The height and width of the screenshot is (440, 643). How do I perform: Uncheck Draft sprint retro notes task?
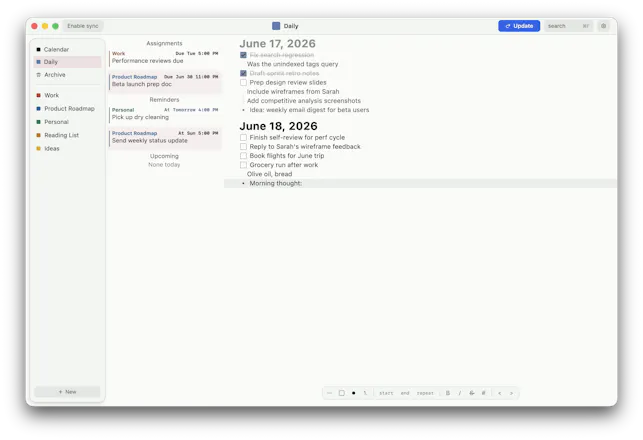[243, 73]
